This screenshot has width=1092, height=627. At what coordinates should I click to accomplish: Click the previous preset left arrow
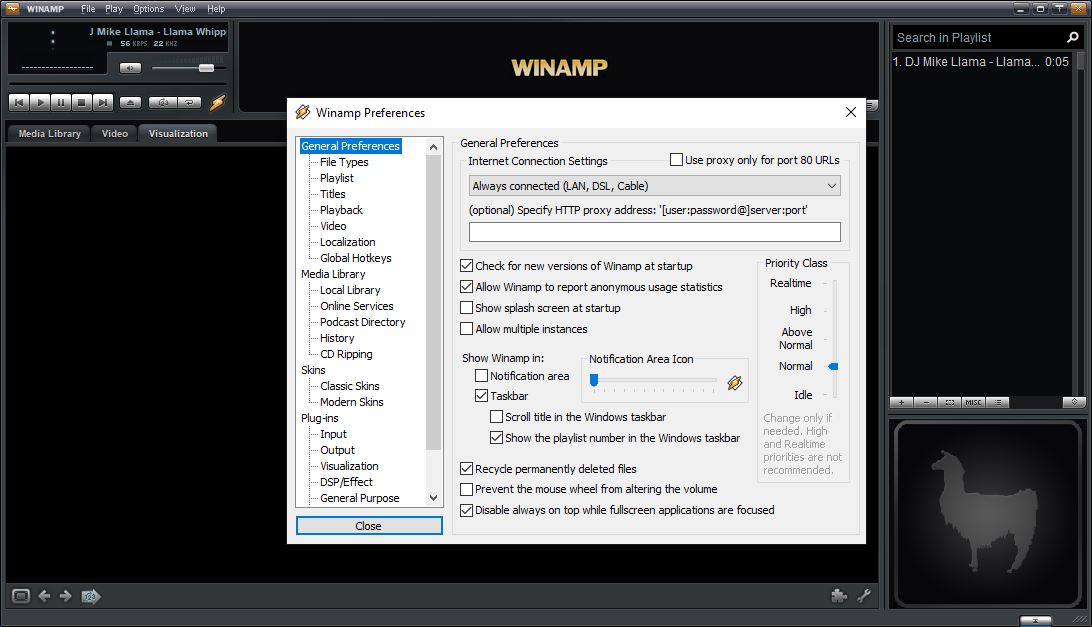click(x=44, y=596)
